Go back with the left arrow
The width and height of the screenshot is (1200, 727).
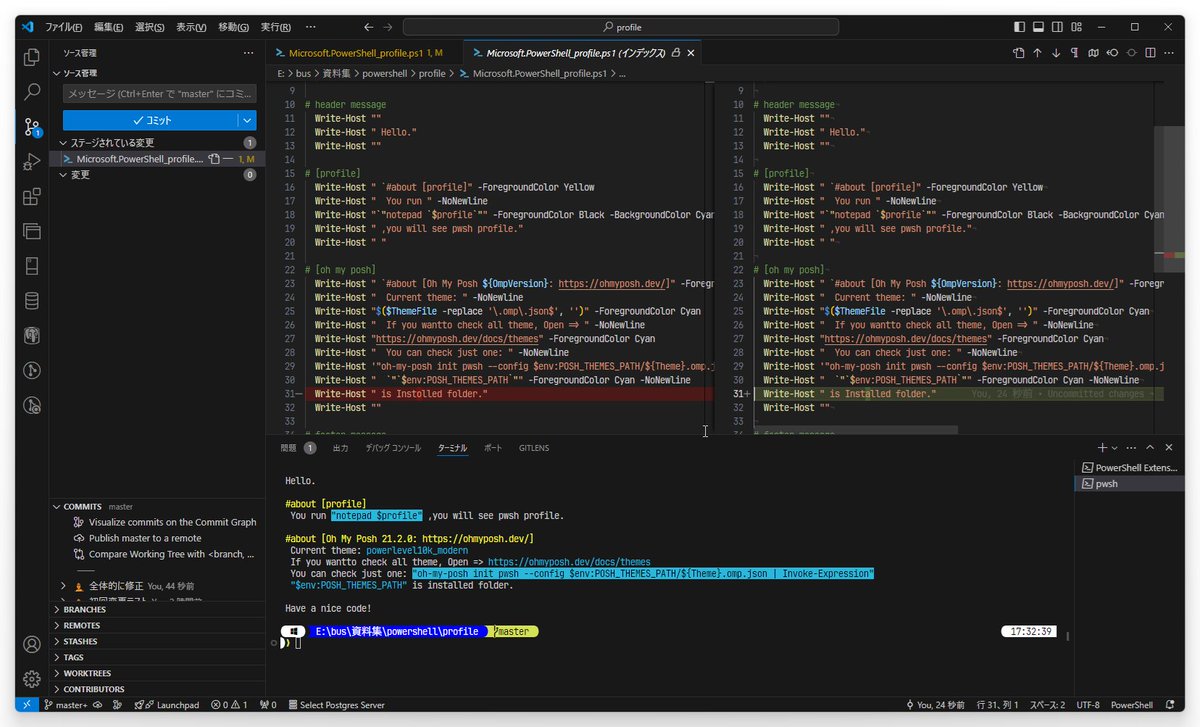click(369, 27)
